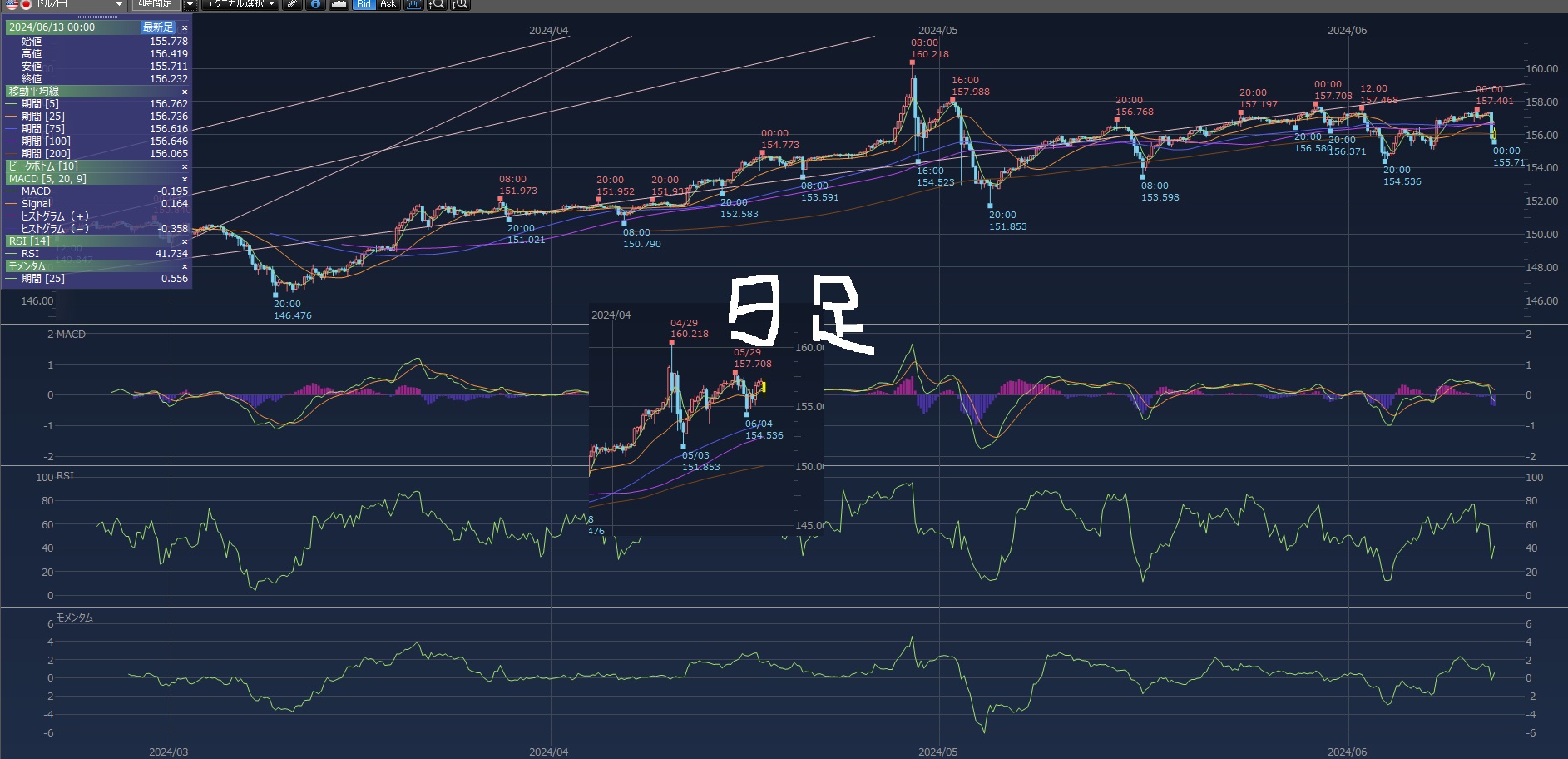Click the 2024/03 date label at bottom axis

pos(168,752)
